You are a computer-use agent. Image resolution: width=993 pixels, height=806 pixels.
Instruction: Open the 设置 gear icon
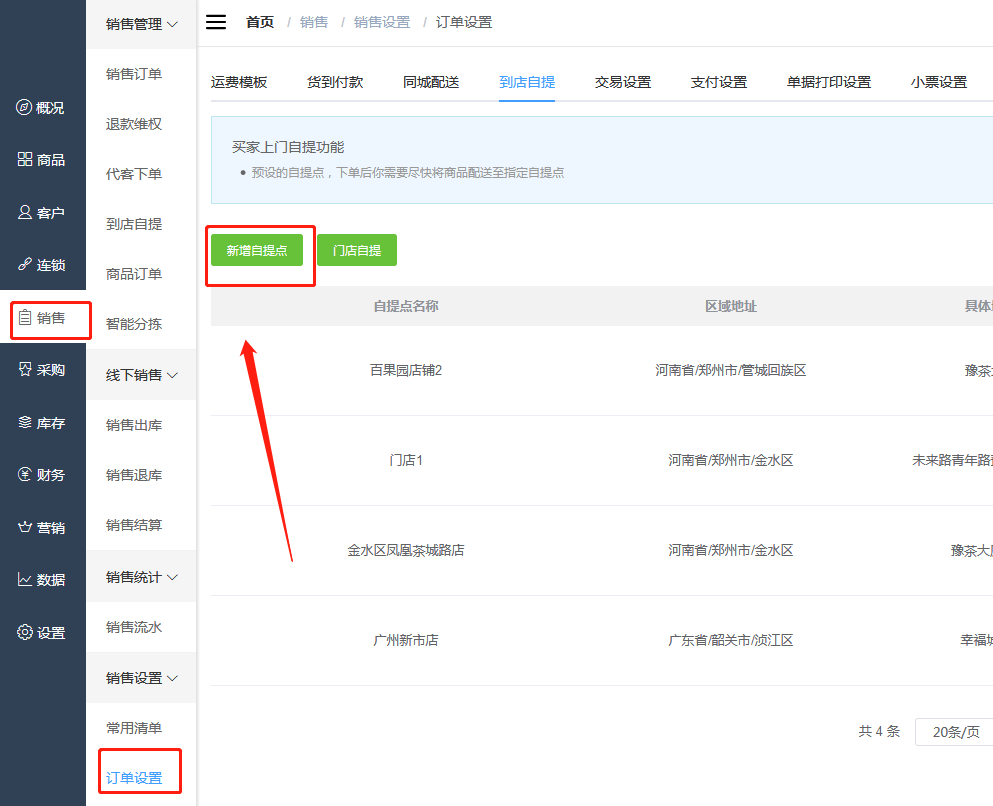tap(25, 632)
